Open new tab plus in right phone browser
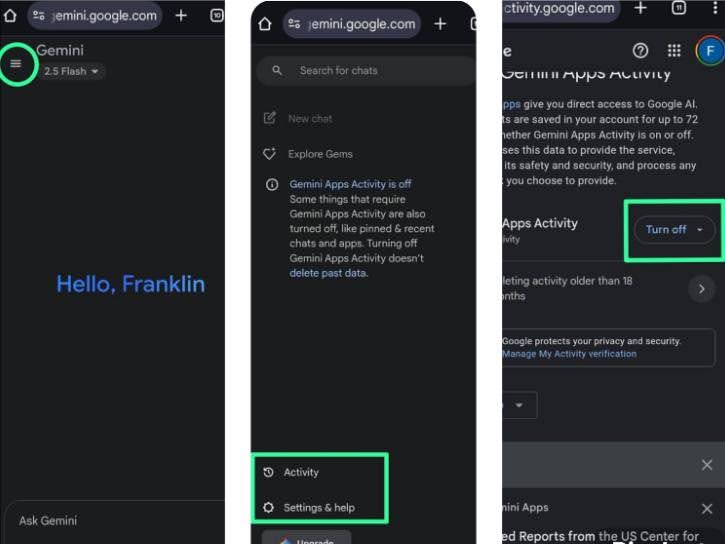This screenshot has height=544, width=725. click(640, 8)
